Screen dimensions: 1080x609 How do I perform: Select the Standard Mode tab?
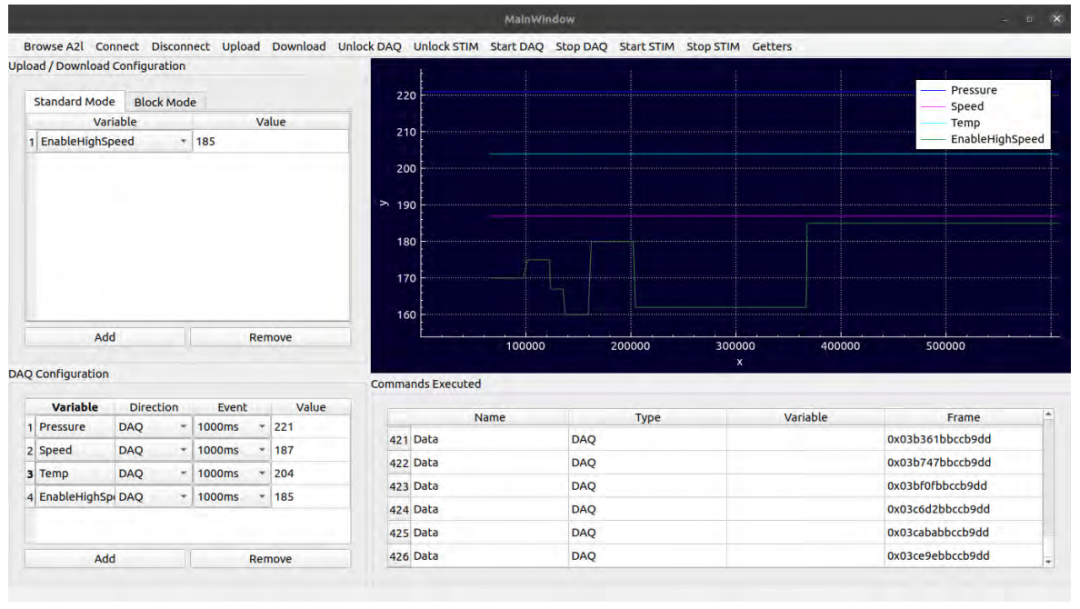tap(74, 102)
